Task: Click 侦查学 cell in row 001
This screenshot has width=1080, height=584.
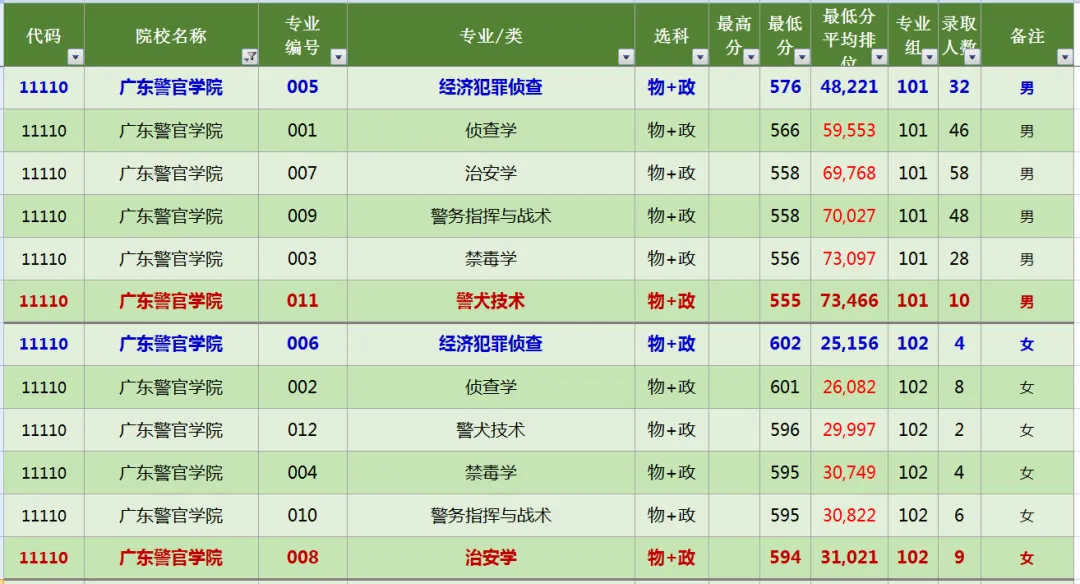Action: pos(490,131)
